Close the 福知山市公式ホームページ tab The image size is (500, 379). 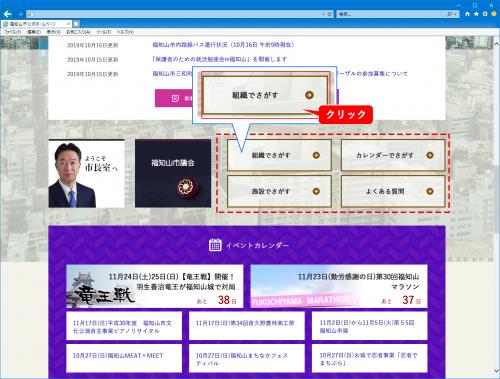[x=68, y=24]
